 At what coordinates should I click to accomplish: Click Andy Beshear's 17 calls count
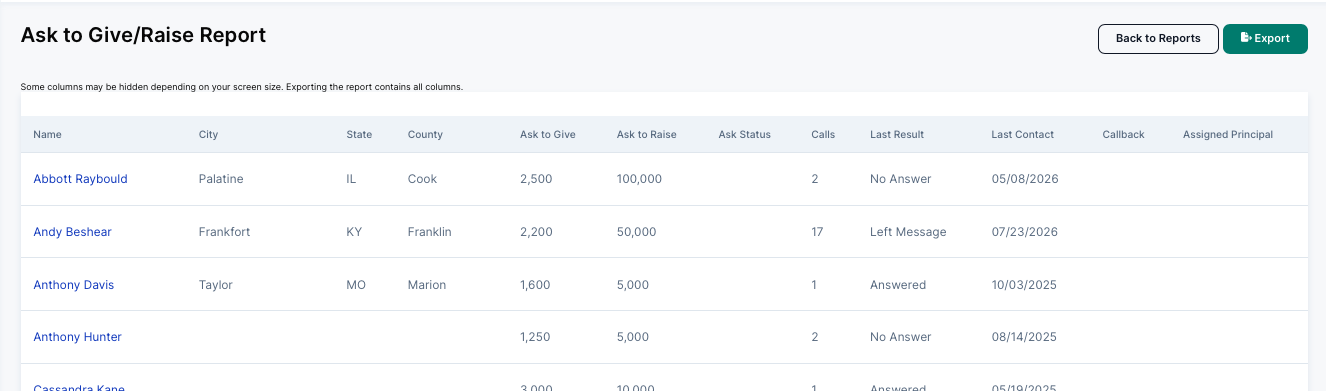pyautogui.click(x=817, y=232)
